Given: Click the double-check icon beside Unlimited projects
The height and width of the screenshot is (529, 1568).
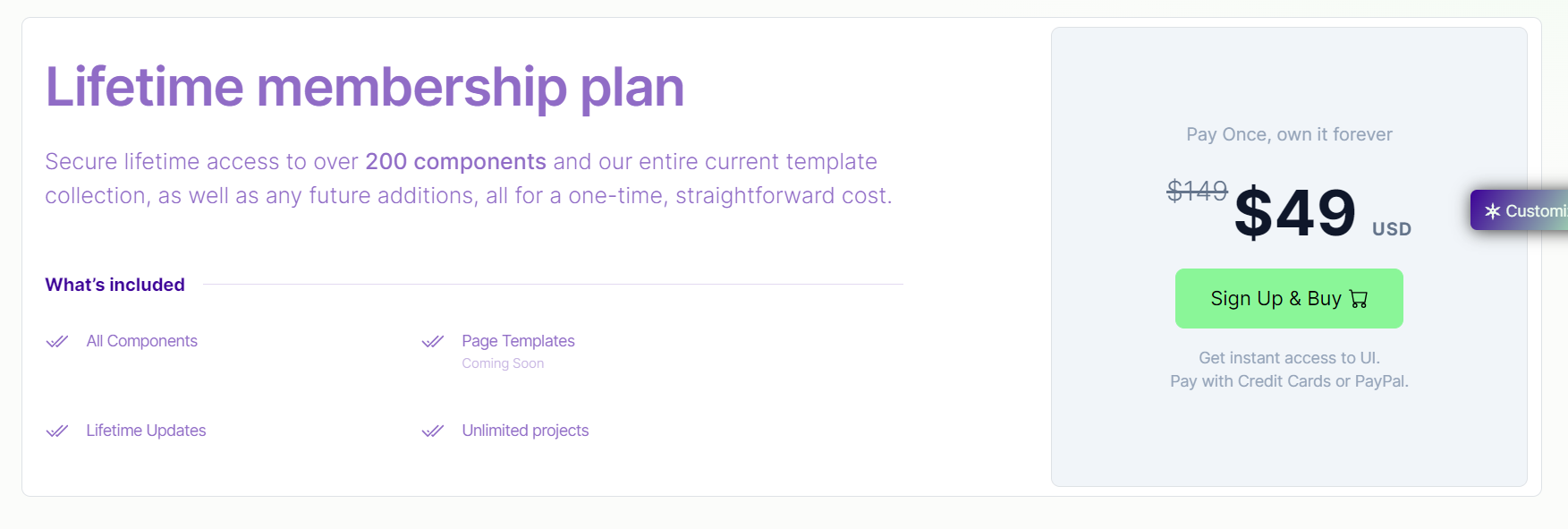Looking at the screenshot, I should tap(433, 431).
